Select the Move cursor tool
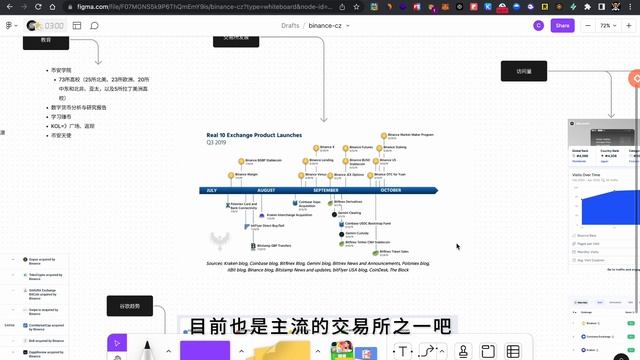 (x=117, y=343)
